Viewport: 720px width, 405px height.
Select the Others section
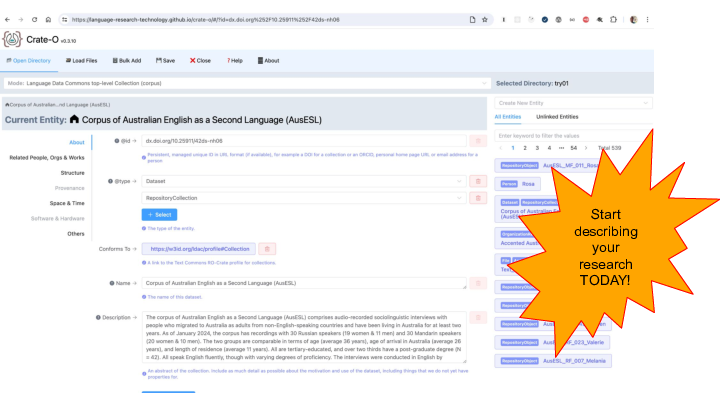76,234
